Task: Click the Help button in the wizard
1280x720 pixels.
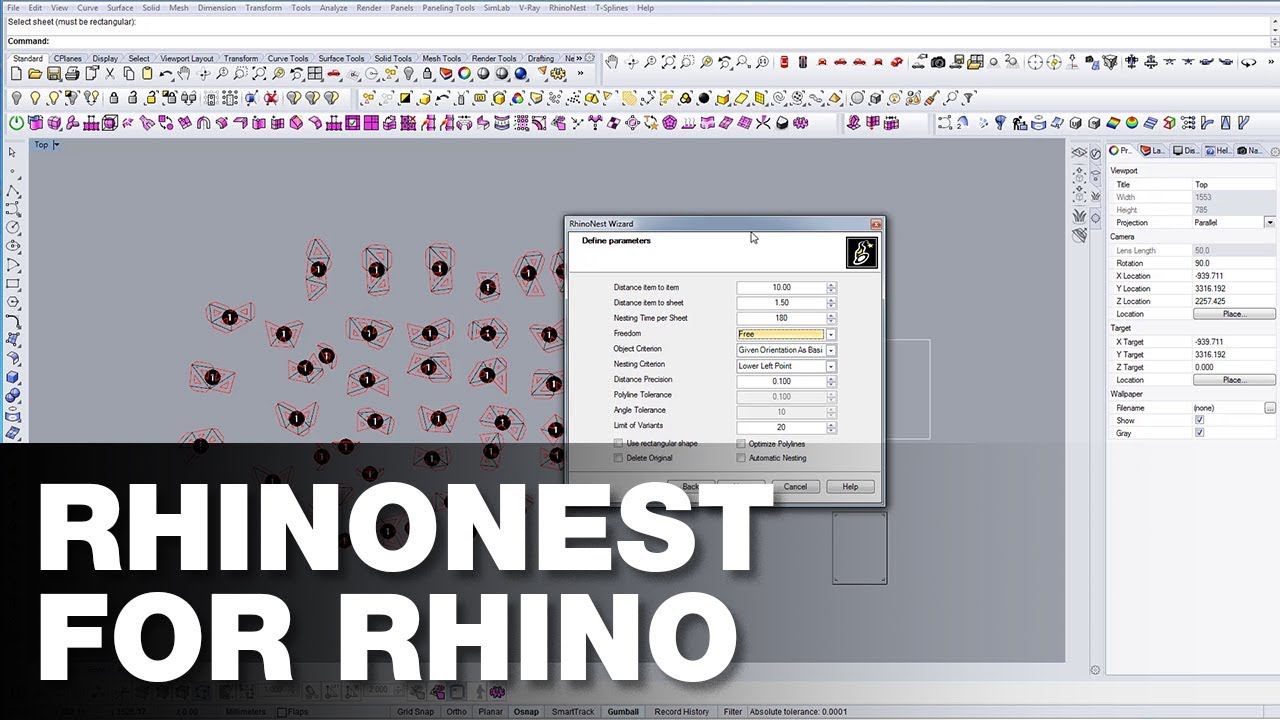Action: (850, 487)
